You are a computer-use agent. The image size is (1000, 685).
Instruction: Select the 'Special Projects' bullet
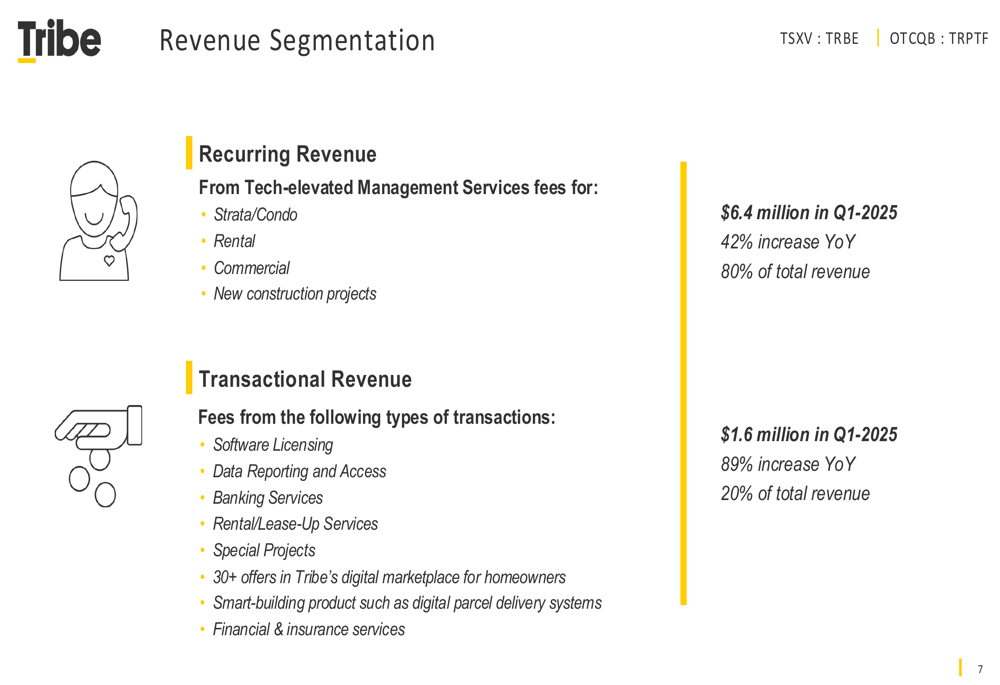264,550
